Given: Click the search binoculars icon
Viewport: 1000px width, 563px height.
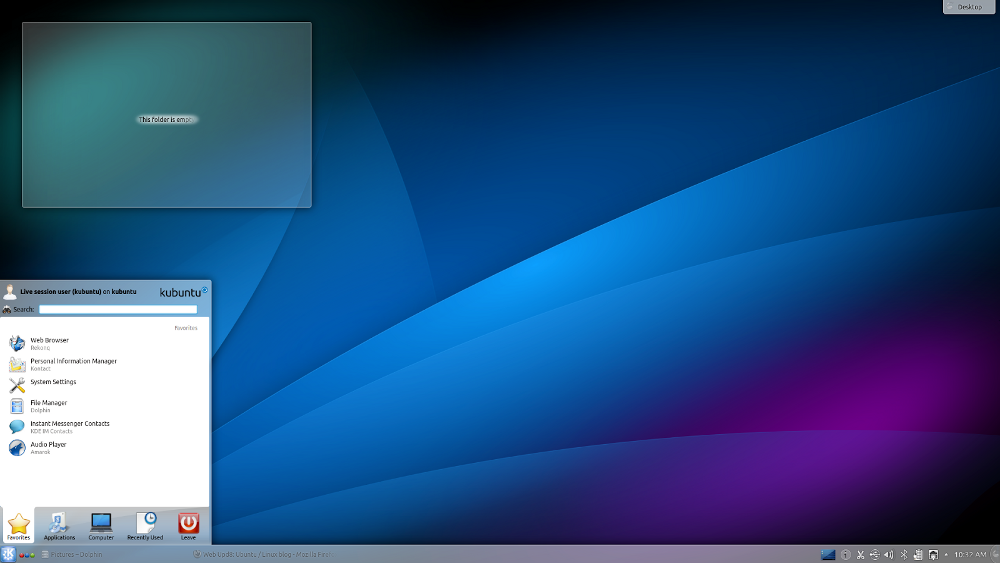Looking at the screenshot, I should pyautogui.click(x=7, y=309).
